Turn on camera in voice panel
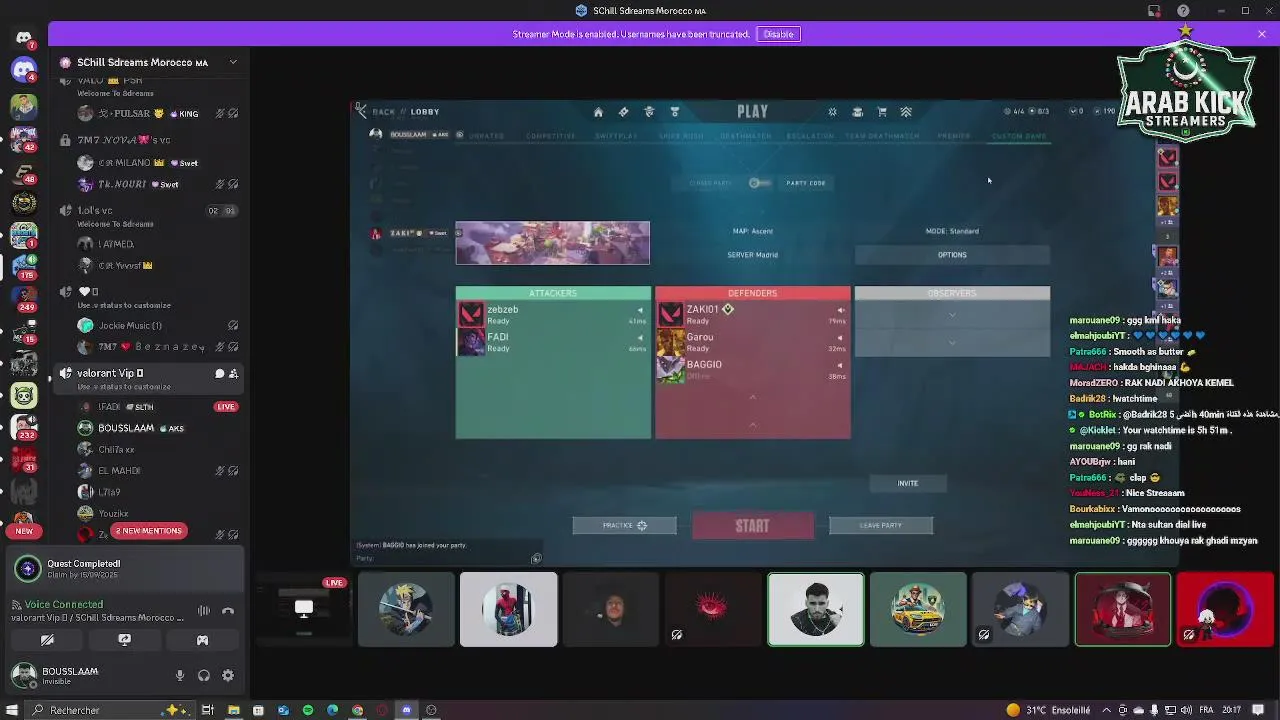Screen dimensions: 1280x720 point(47,640)
